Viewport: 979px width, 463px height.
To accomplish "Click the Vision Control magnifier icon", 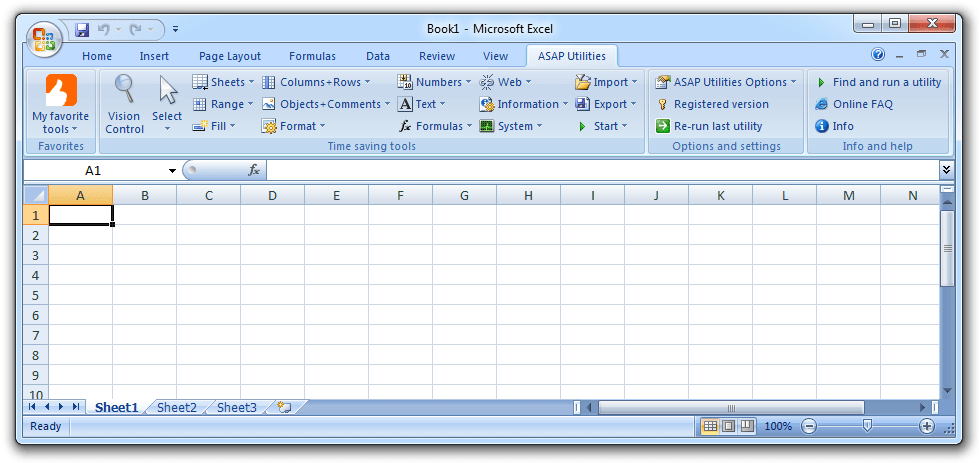I will [x=124, y=89].
